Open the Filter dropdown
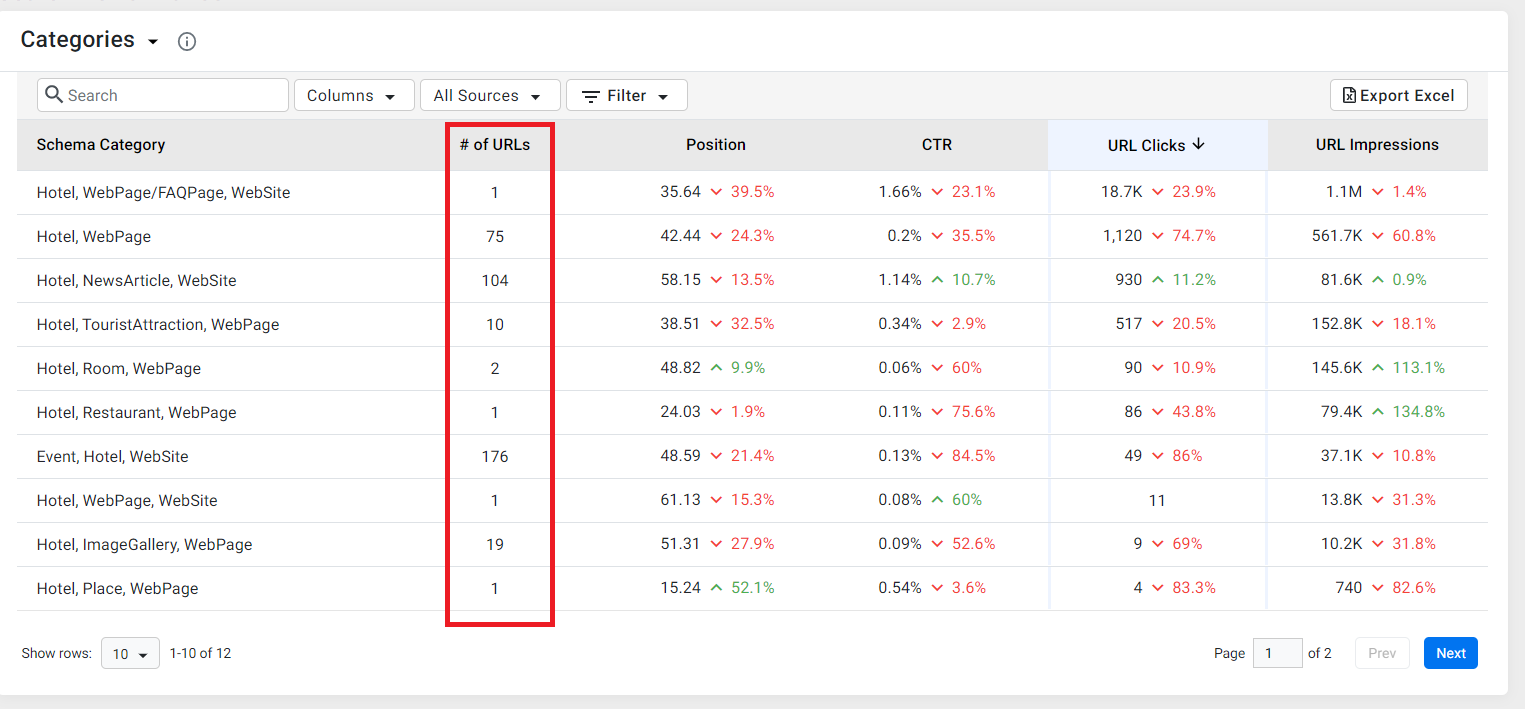 pyautogui.click(x=627, y=95)
